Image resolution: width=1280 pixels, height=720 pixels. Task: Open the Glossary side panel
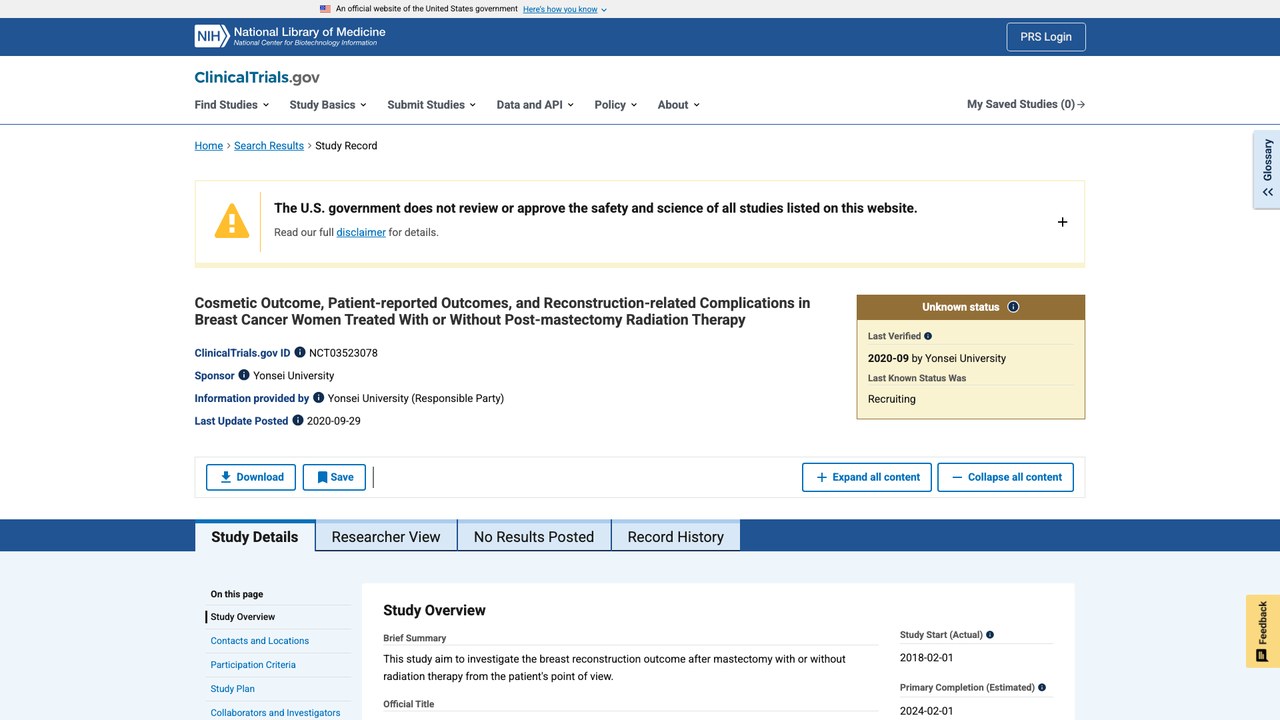click(1267, 169)
